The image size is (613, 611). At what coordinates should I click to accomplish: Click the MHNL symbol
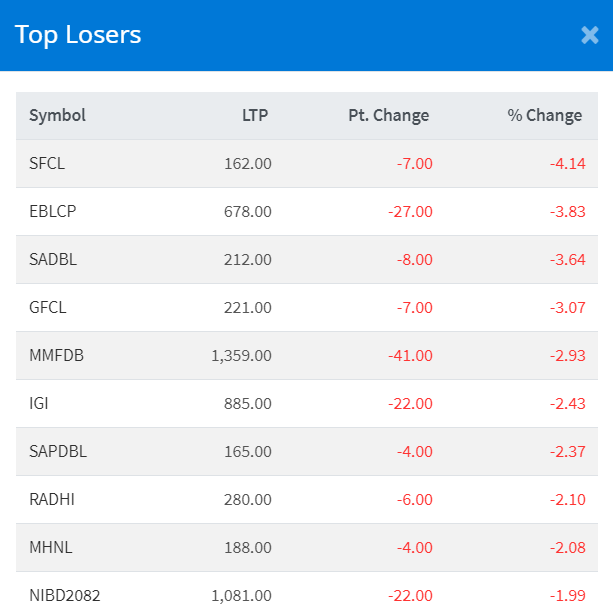click(50, 547)
